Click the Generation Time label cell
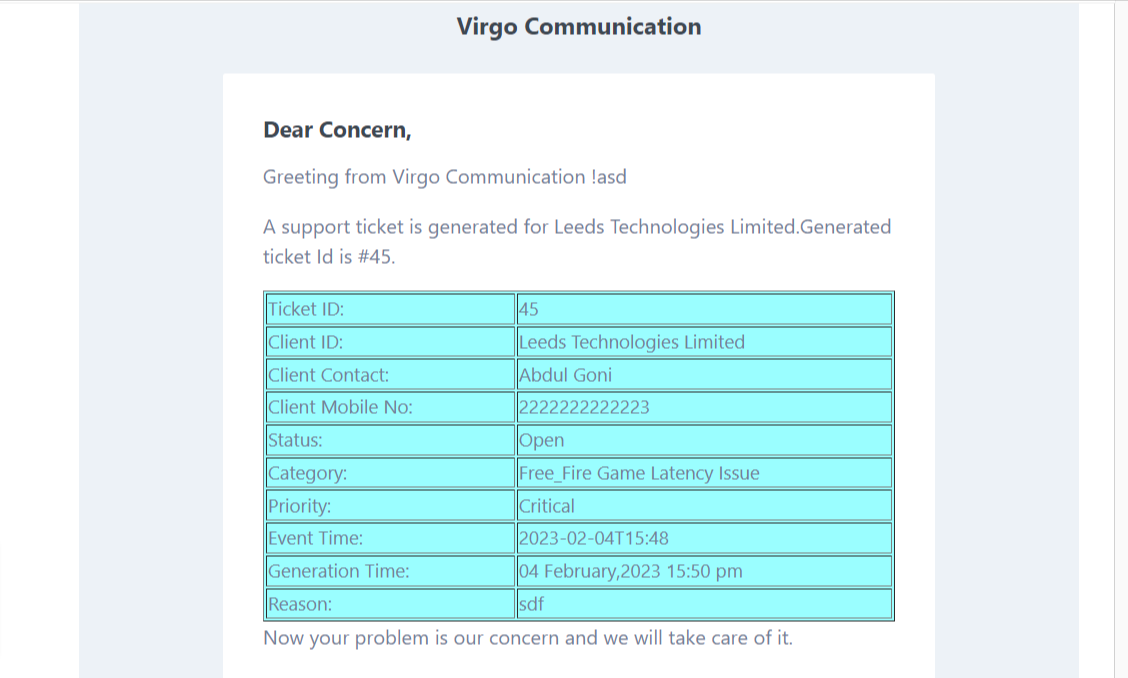Screen dimensions: 1128x678 pyautogui.click(x=391, y=571)
